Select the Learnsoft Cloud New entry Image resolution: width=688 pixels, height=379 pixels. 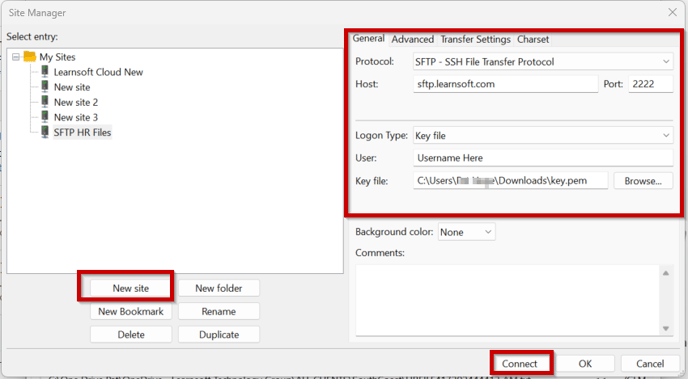click(98, 72)
